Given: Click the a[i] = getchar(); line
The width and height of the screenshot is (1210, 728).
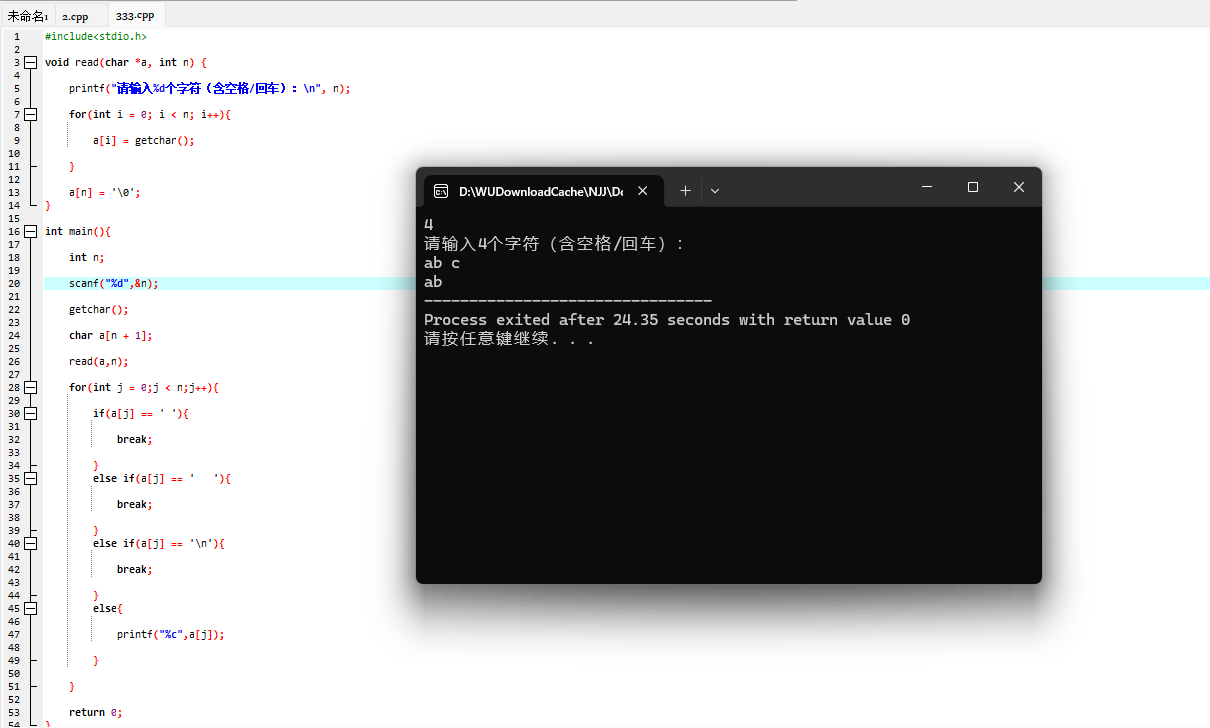Looking at the screenshot, I should point(144,140).
